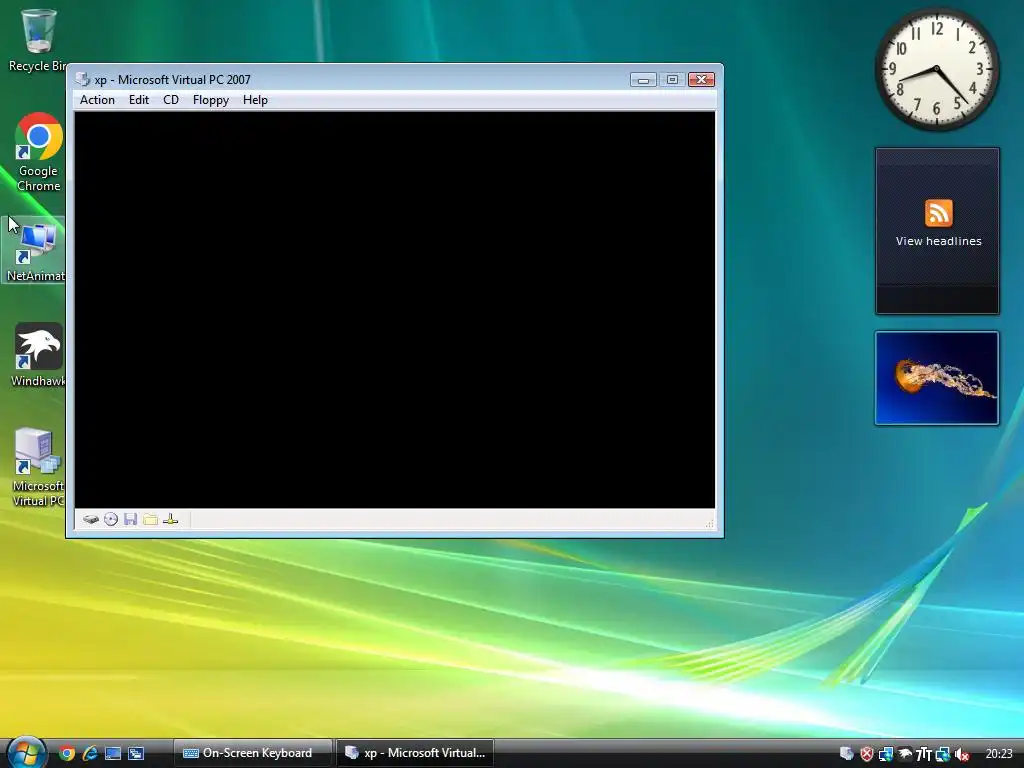This screenshot has height=768, width=1024.
Task: Minimize the Virtual PC 2007 window
Action: [643, 80]
